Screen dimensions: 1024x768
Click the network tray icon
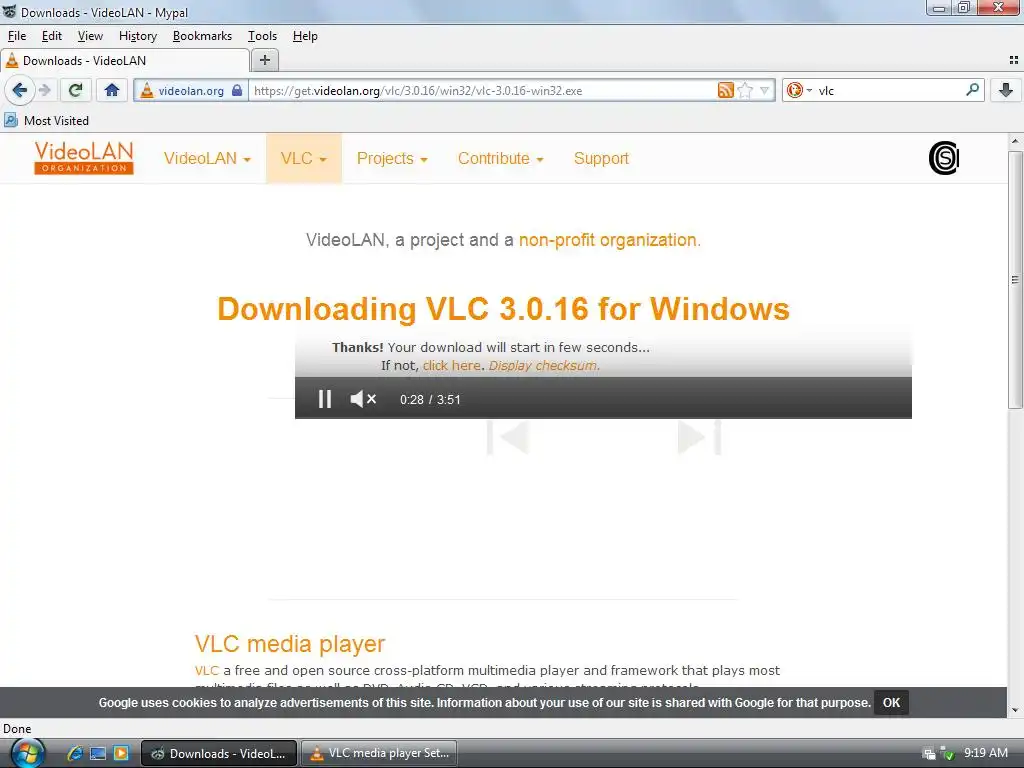[929, 754]
